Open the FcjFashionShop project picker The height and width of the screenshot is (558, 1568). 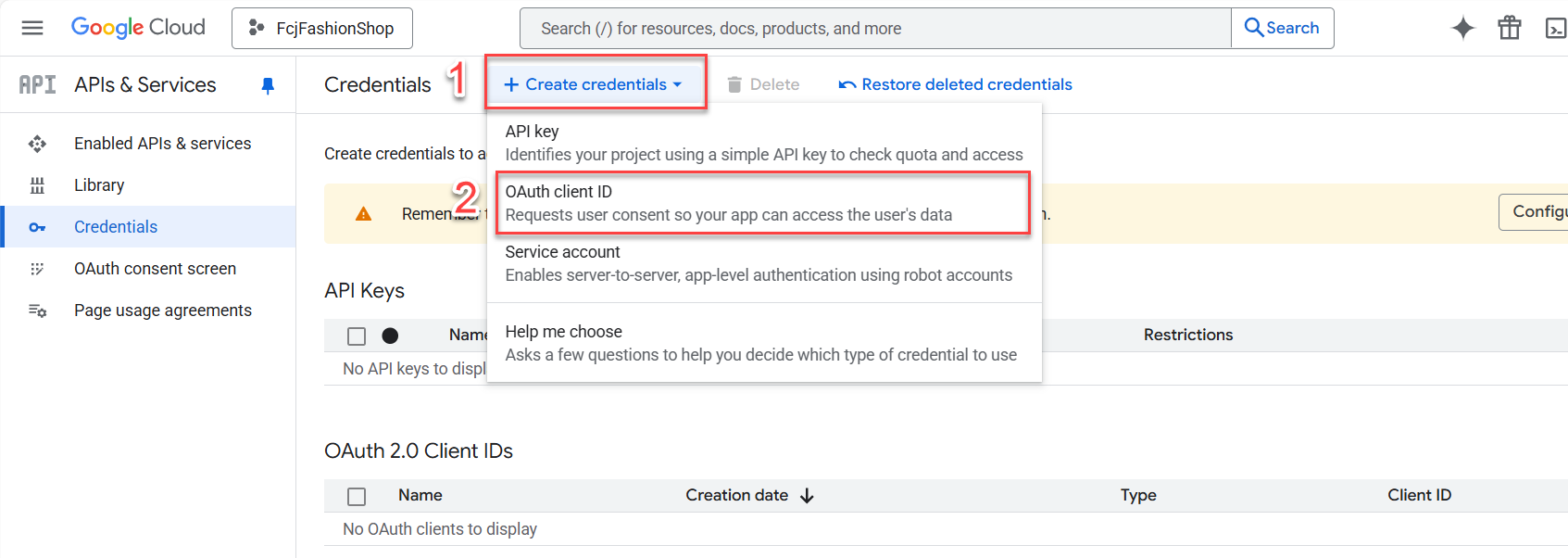pos(322,29)
